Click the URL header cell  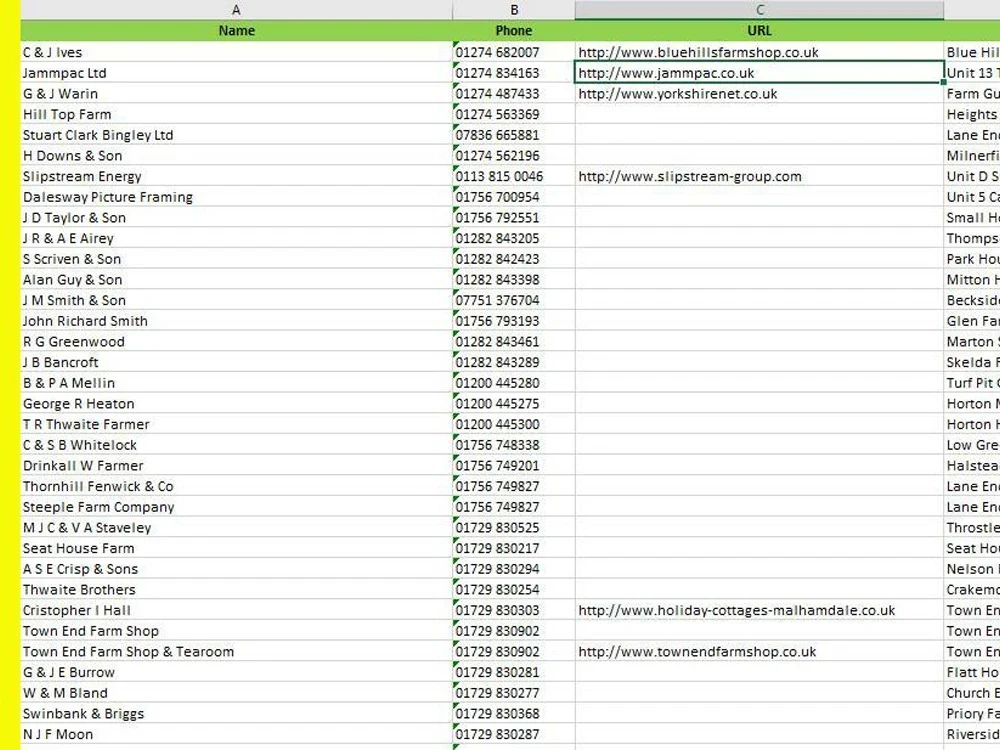[x=759, y=31]
